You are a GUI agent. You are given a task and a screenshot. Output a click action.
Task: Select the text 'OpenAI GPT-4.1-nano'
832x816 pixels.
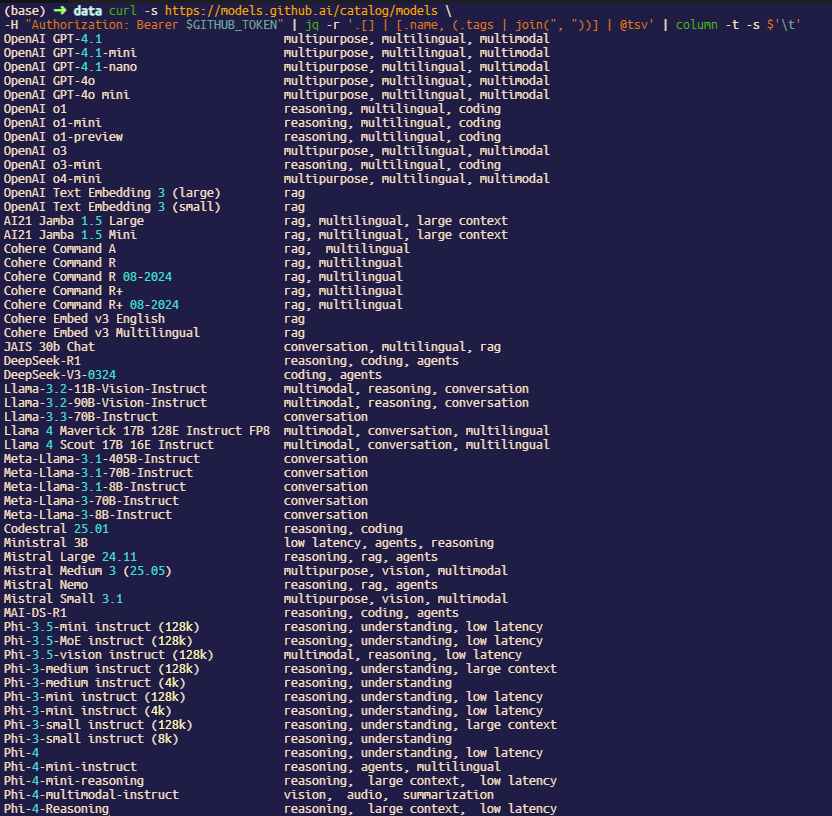point(70,67)
